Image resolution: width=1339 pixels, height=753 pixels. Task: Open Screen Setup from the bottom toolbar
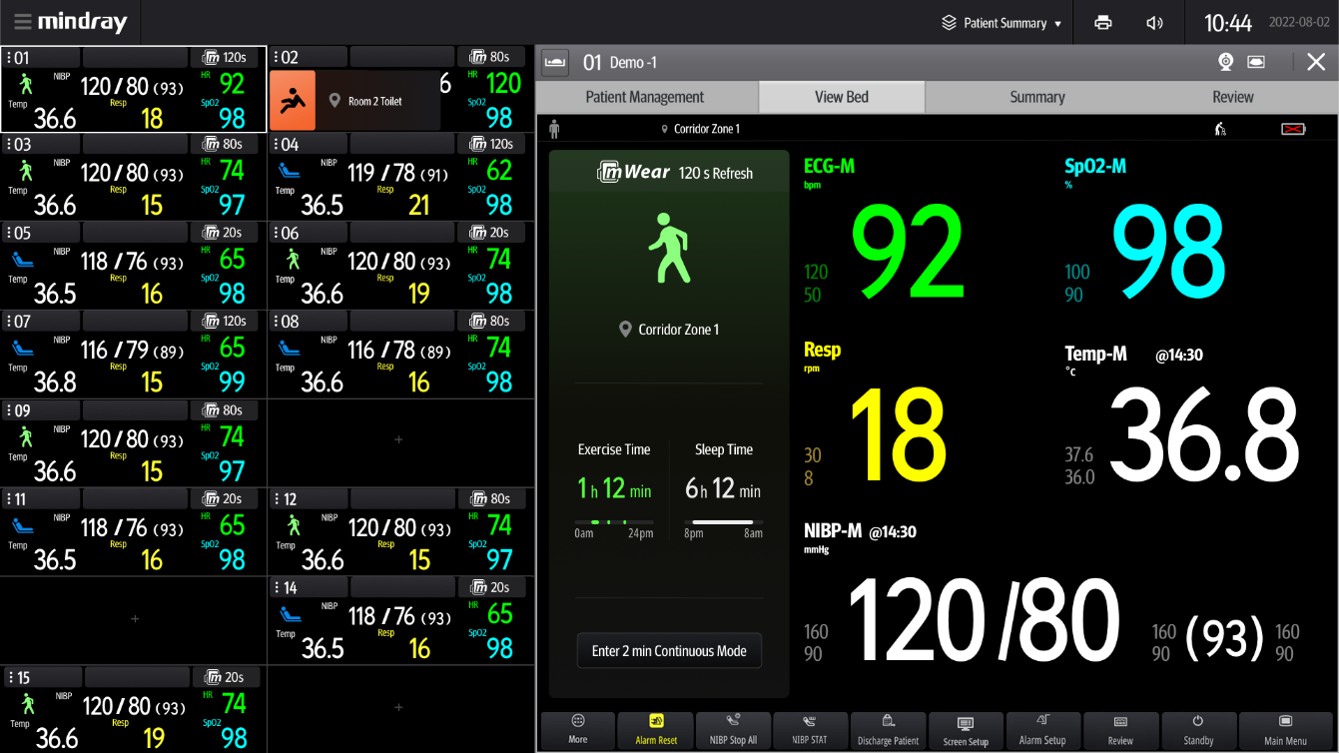click(965, 730)
